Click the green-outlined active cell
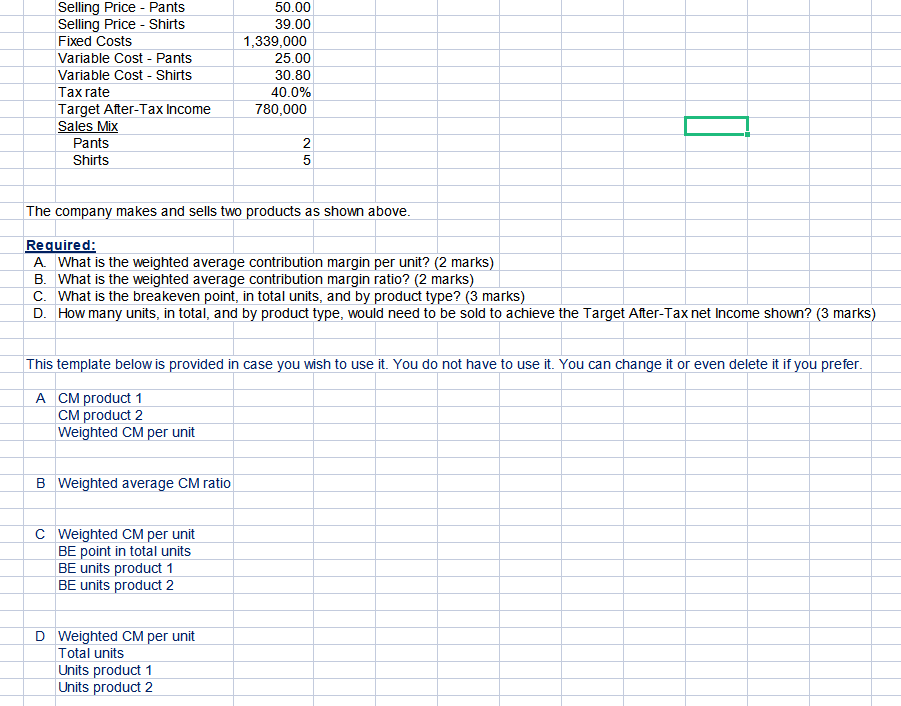 tap(716, 126)
